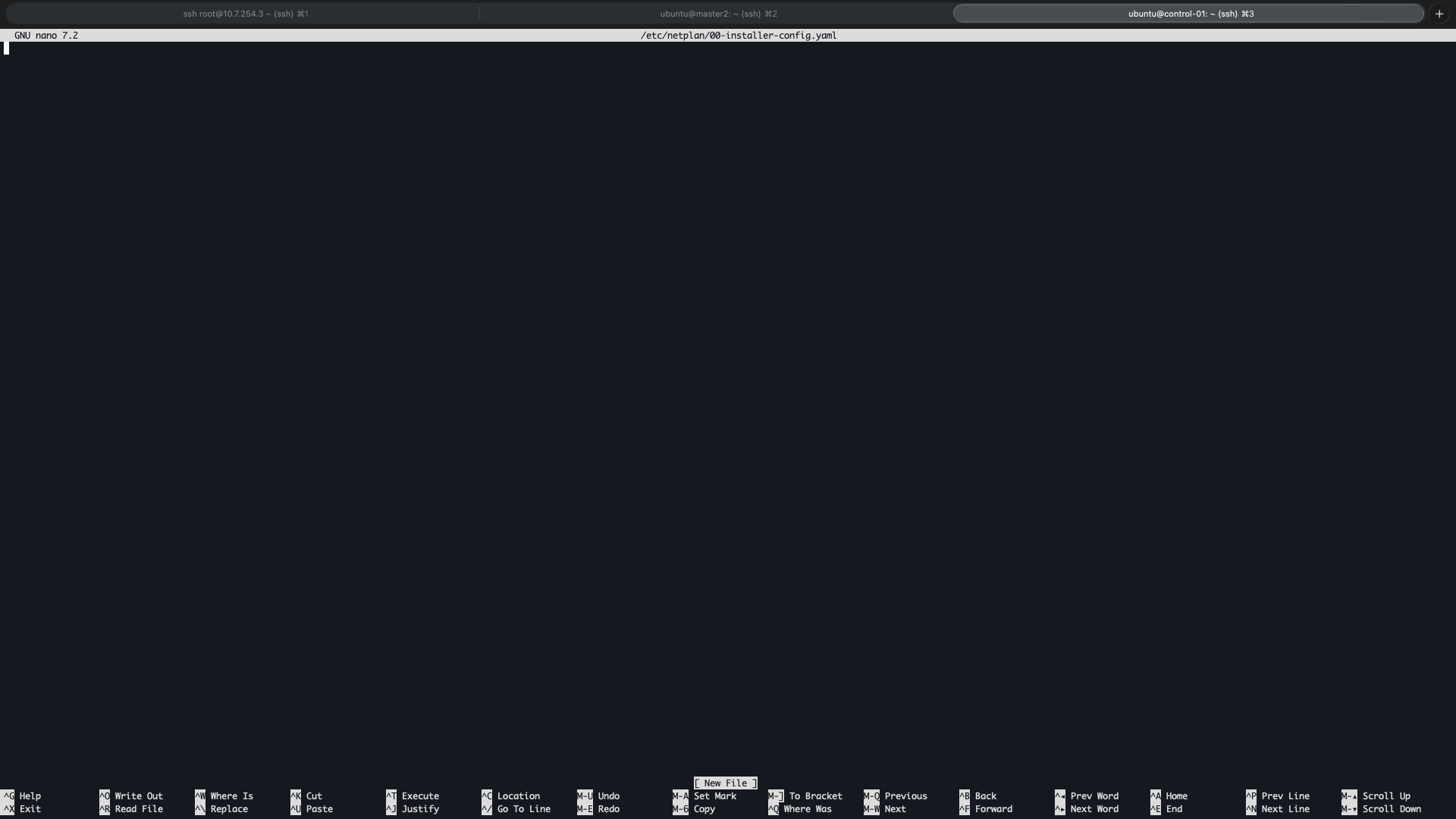This screenshot has height=819, width=1456.
Task: Click the Prev Word shortcut label
Action: pyautogui.click(x=1094, y=796)
